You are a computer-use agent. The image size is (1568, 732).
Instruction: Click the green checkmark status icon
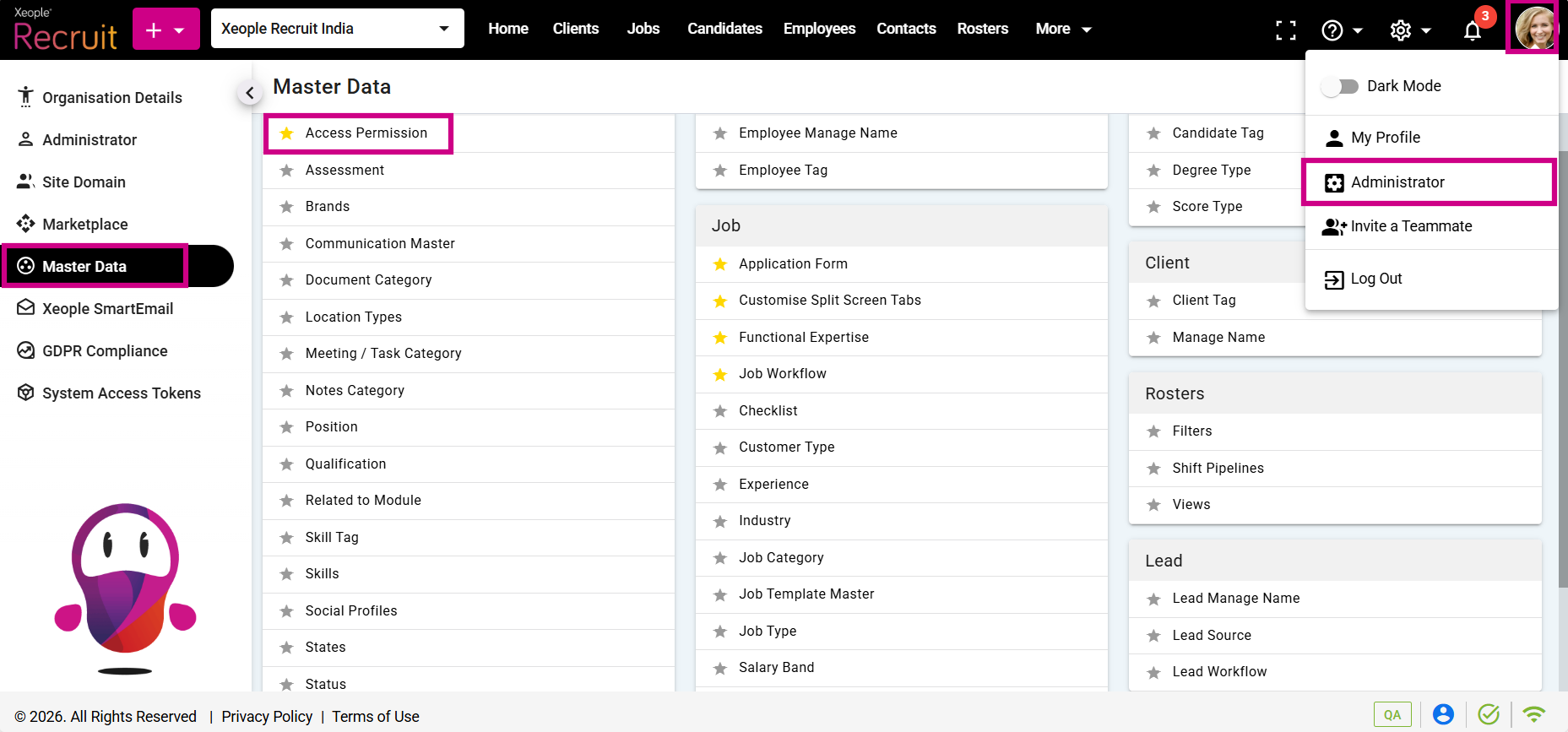click(x=1489, y=714)
